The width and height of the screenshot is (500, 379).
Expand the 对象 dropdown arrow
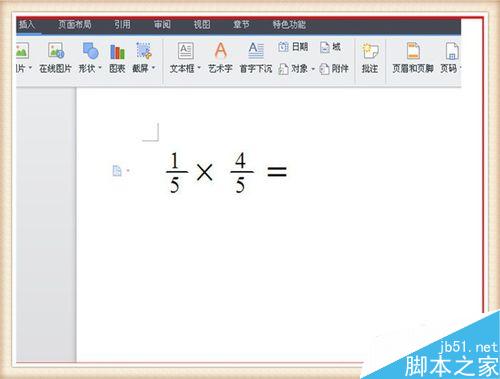pyautogui.click(x=313, y=69)
